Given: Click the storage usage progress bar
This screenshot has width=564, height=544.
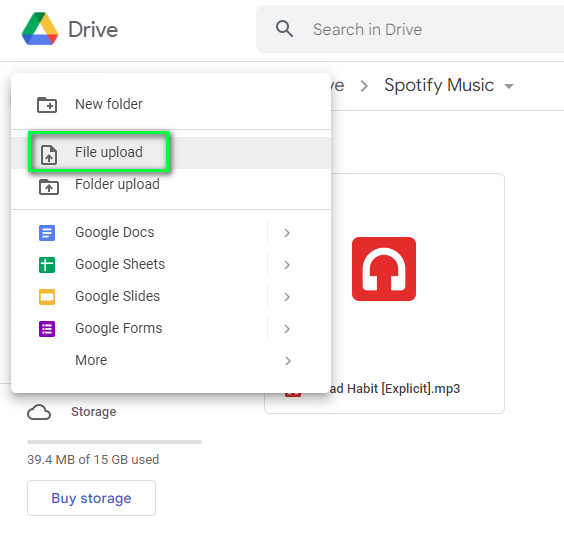Looking at the screenshot, I should tap(114, 442).
